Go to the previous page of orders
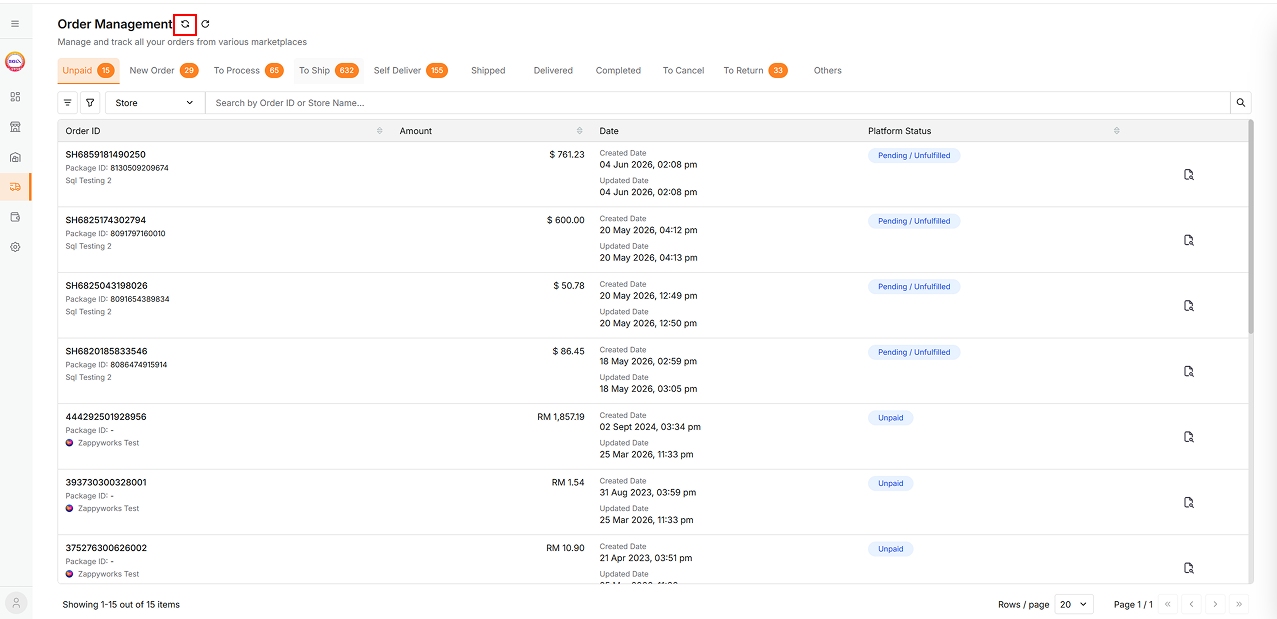The width and height of the screenshot is (1277, 619). tap(1191, 604)
